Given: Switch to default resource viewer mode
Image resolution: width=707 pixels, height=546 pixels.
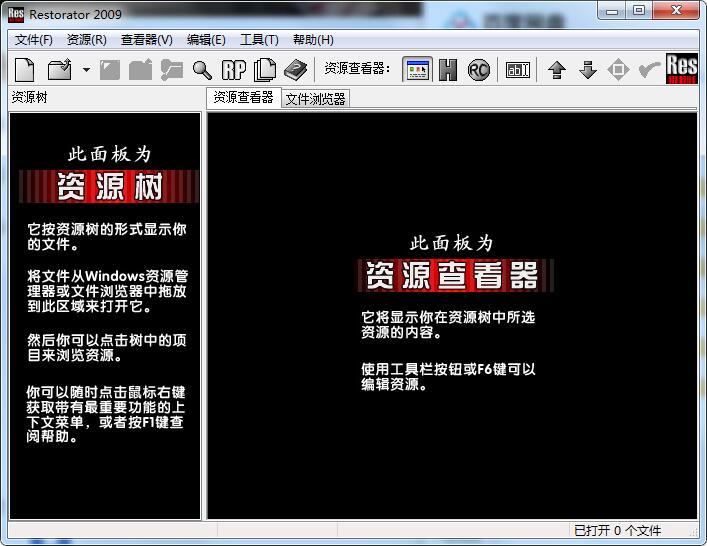Looking at the screenshot, I should pyautogui.click(x=418, y=69).
